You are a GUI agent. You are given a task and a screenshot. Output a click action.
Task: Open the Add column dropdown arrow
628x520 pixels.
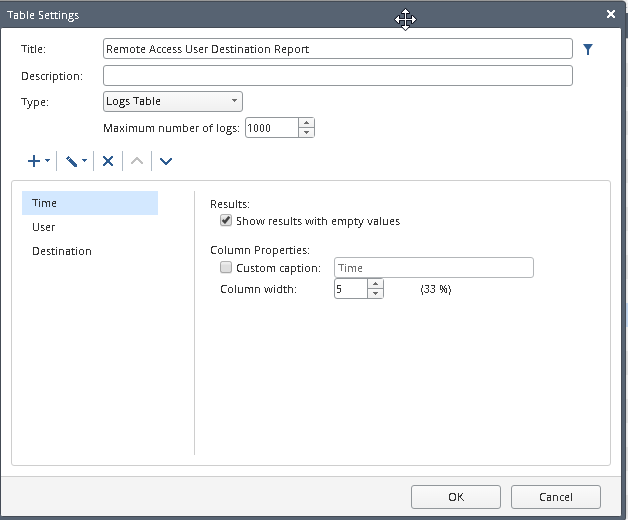pos(47,161)
